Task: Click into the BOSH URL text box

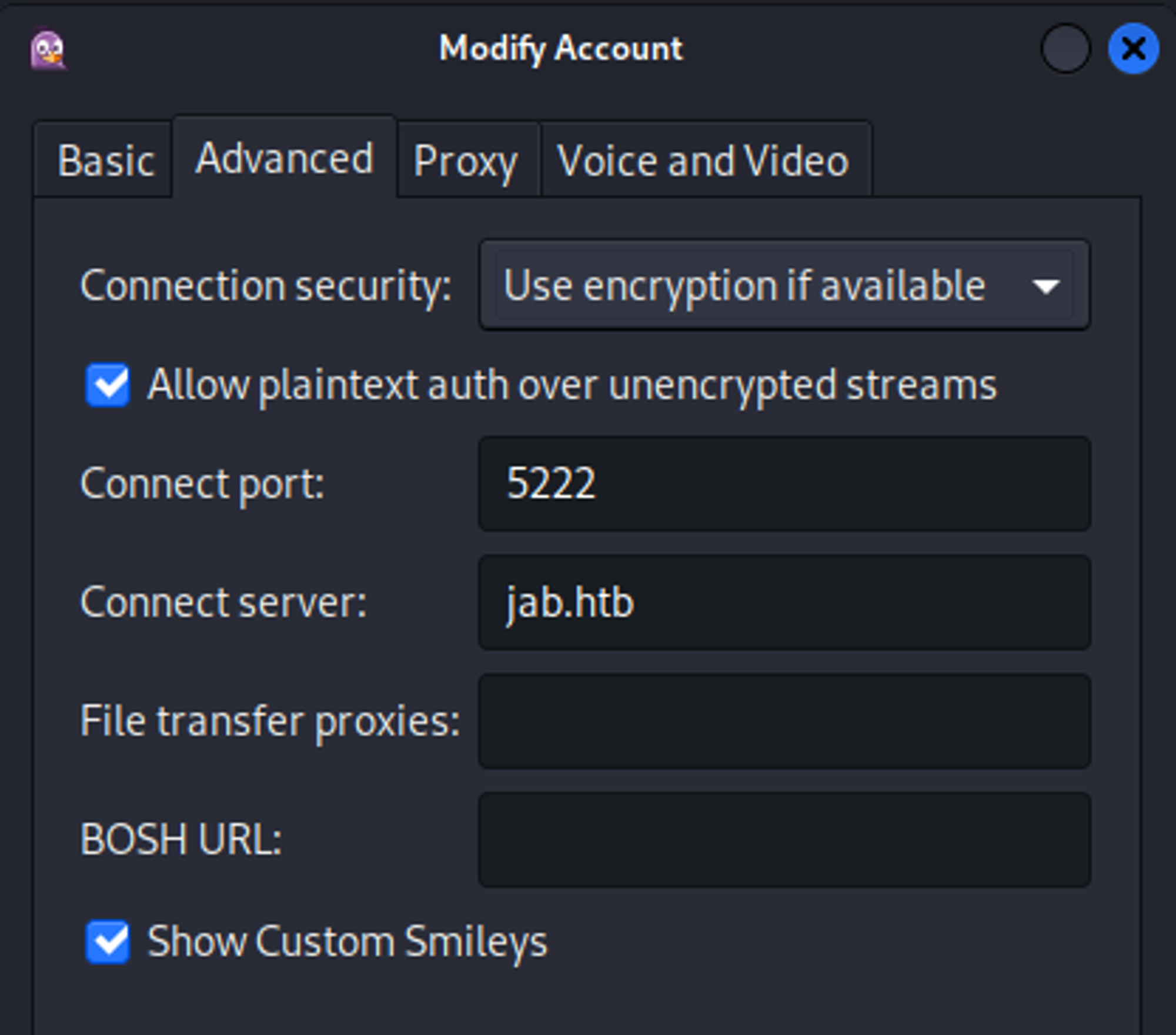Action: click(x=784, y=840)
